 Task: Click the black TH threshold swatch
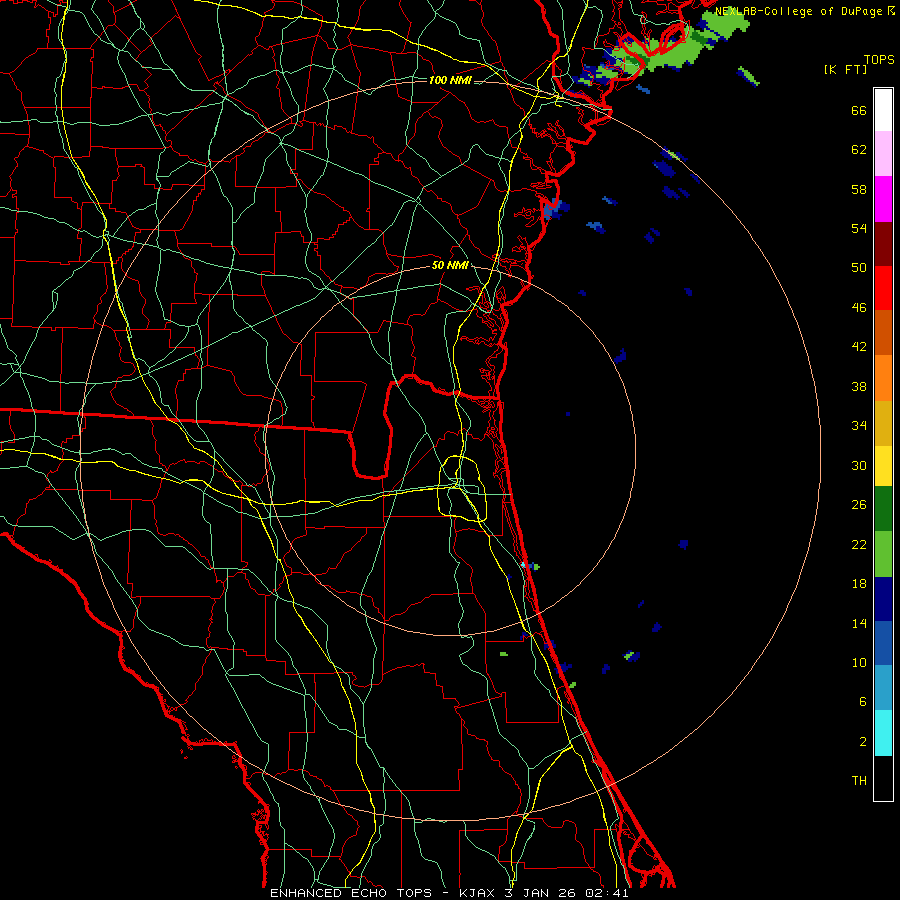883,778
